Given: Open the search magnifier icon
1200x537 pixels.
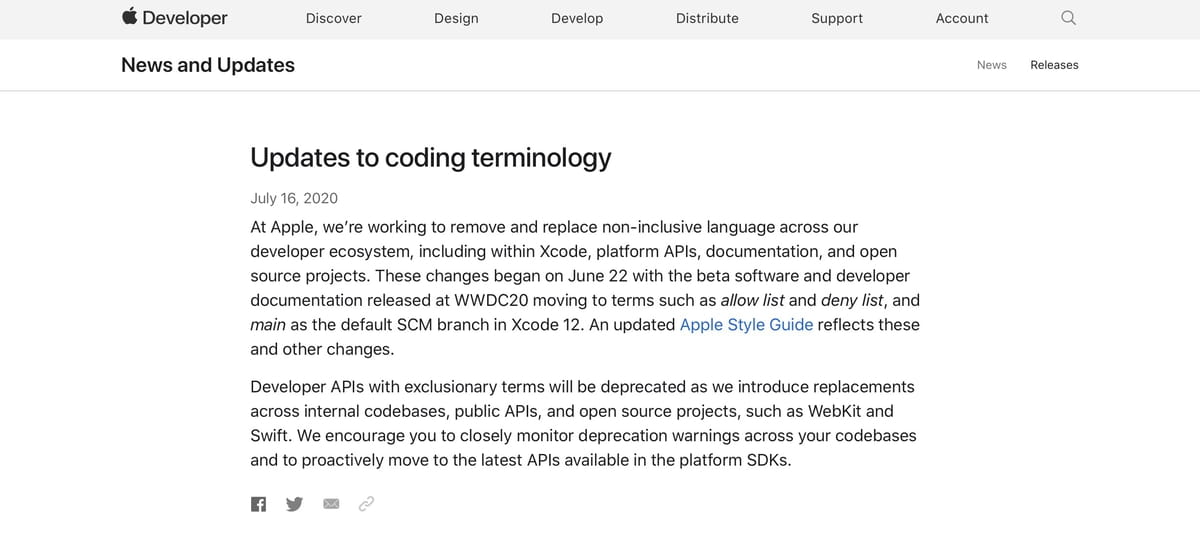Looking at the screenshot, I should pos(1068,18).
